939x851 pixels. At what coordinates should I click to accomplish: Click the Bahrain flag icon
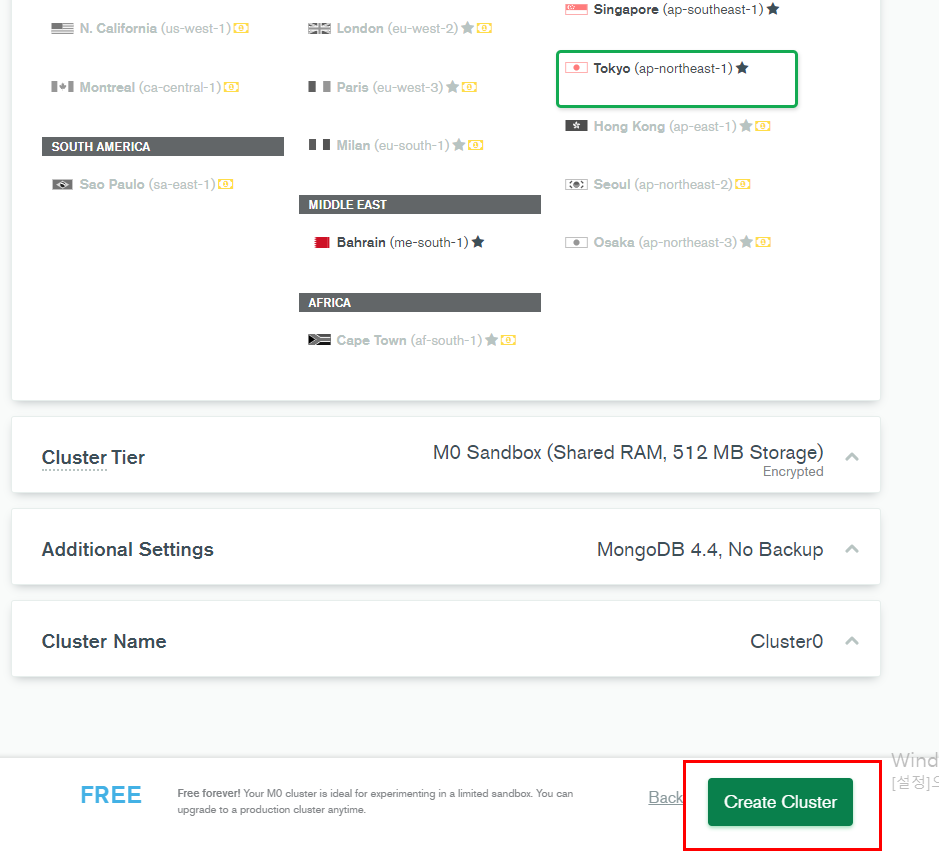pyautogui.click(x=322, y=243)
